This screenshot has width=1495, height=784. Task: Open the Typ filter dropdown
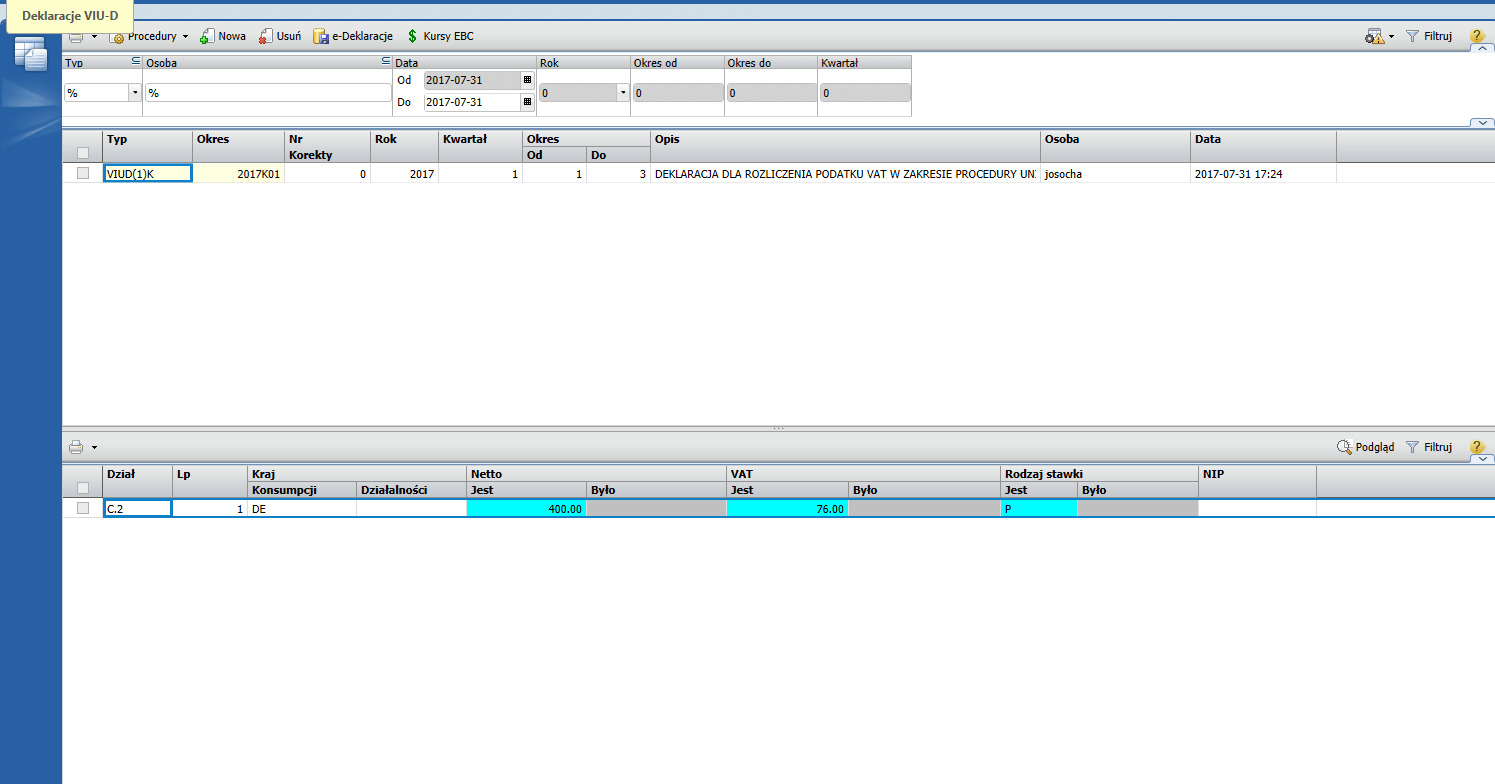(x=135, y=93)
